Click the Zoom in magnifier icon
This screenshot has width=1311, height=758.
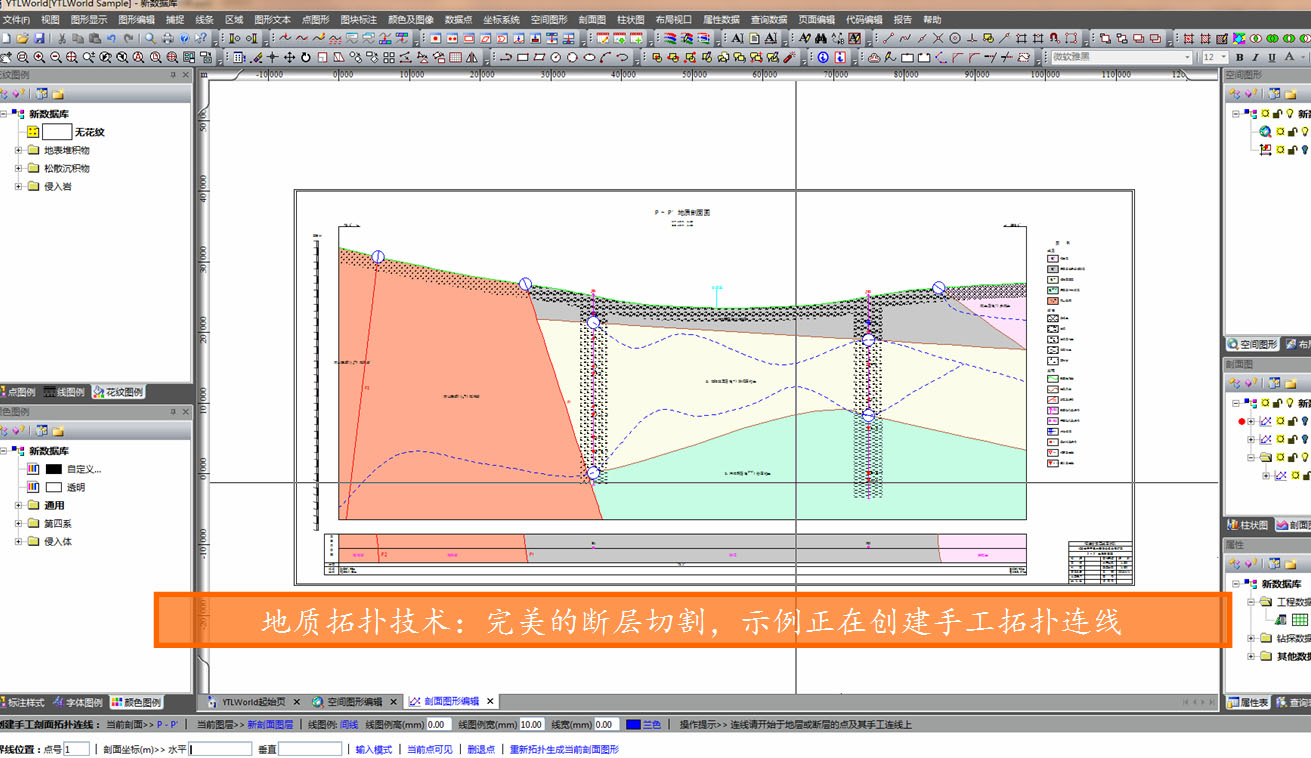[x=39, y=57]
